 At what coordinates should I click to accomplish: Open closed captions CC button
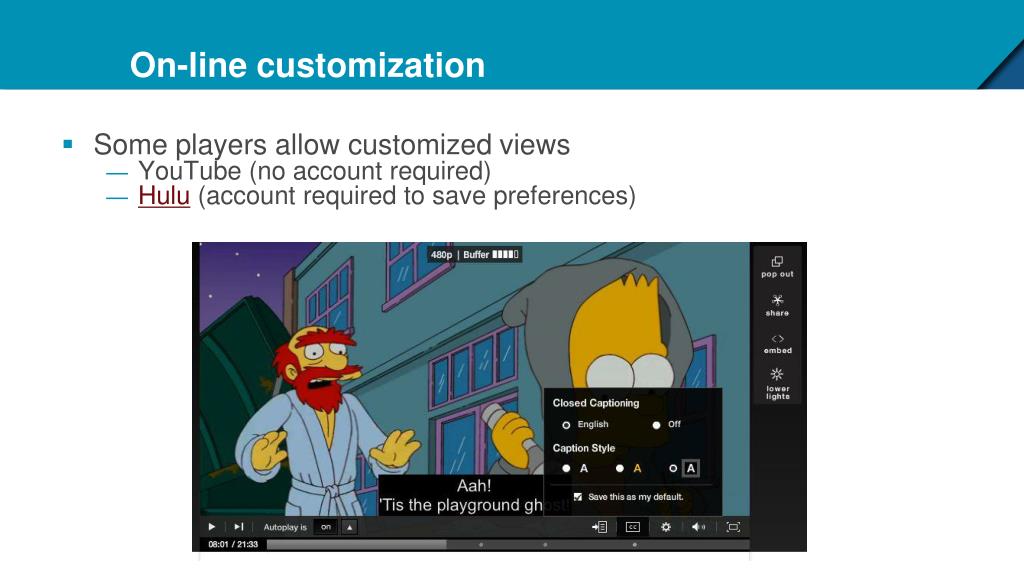632,527
